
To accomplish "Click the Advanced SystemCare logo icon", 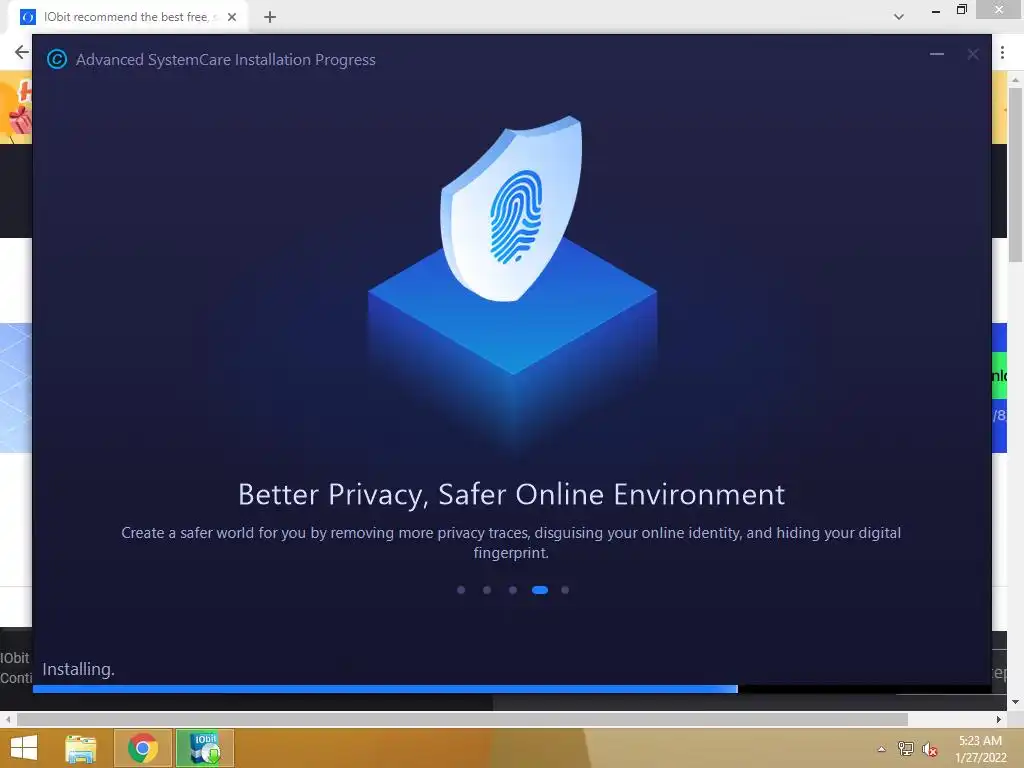I will pyautogui.click(x=57, y=59).
